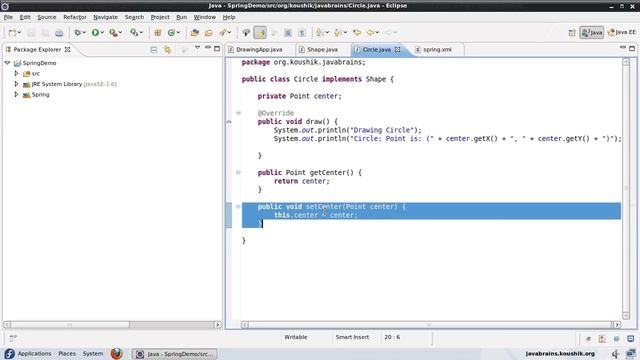640x360 pixels.
Task: Open the Back history dropdown arrow
Action: 378,33
